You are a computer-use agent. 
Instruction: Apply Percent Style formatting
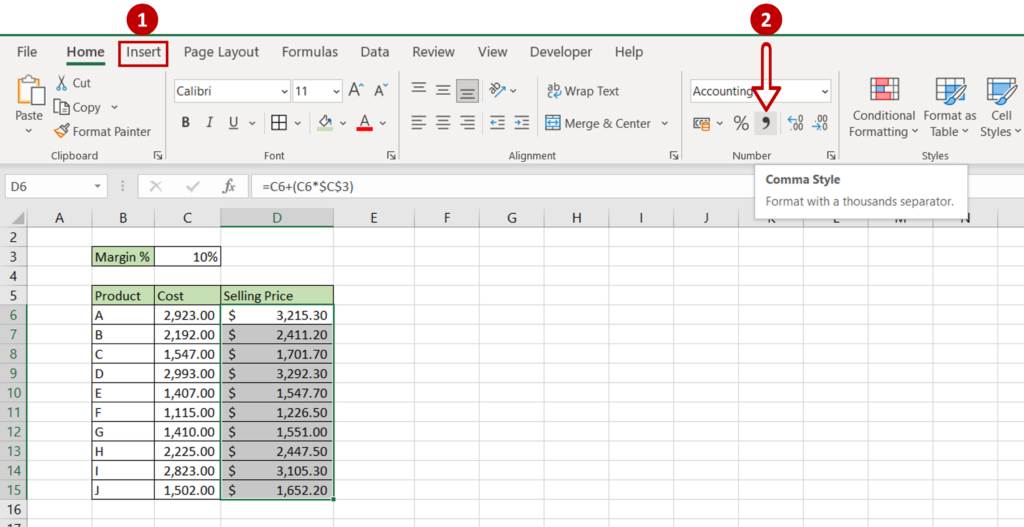pos(741,124)
